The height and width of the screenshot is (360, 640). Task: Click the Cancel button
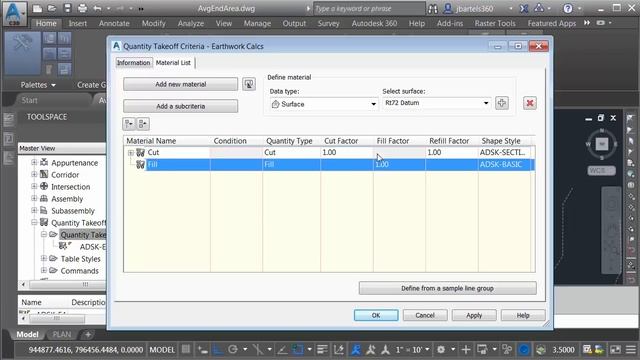tap(425, 315)
